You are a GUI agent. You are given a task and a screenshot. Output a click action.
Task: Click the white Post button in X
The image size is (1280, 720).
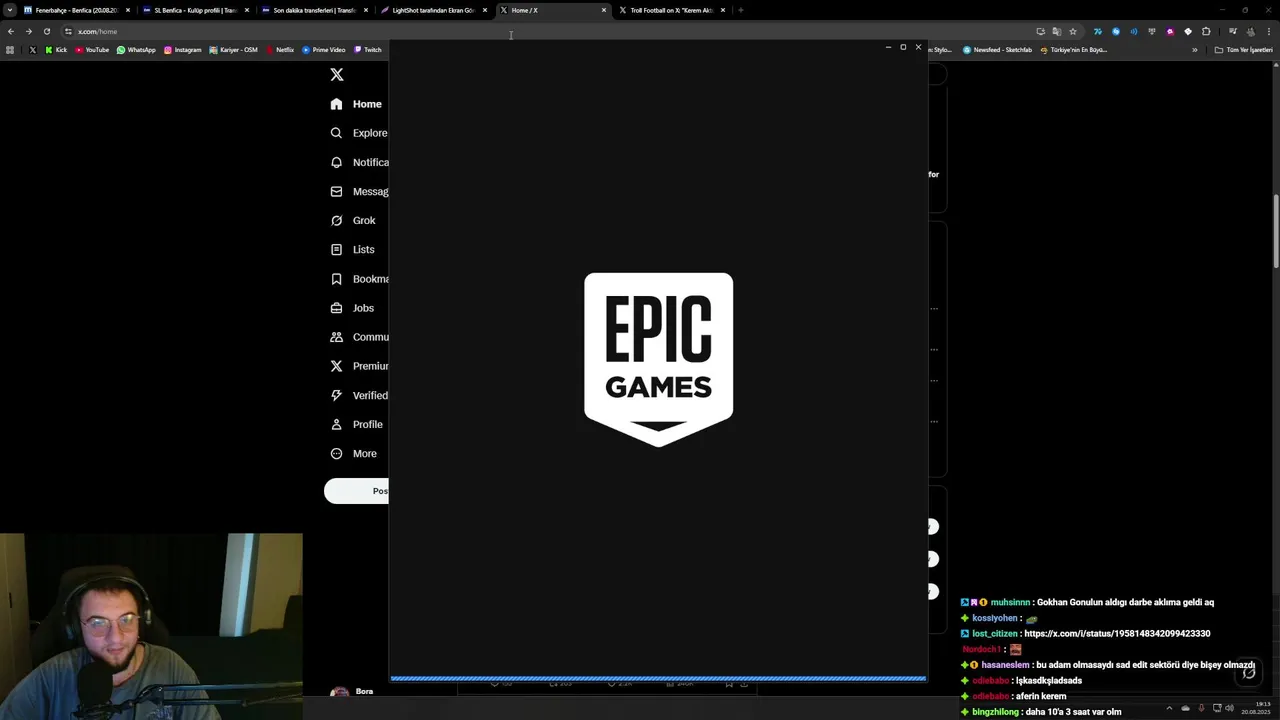[356, 491]
